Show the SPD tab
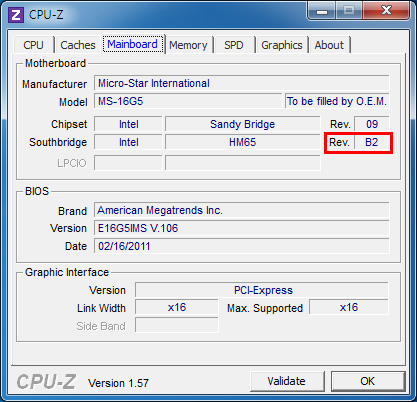This screenshot has height=402, width=417. click(x=234, y=45)
